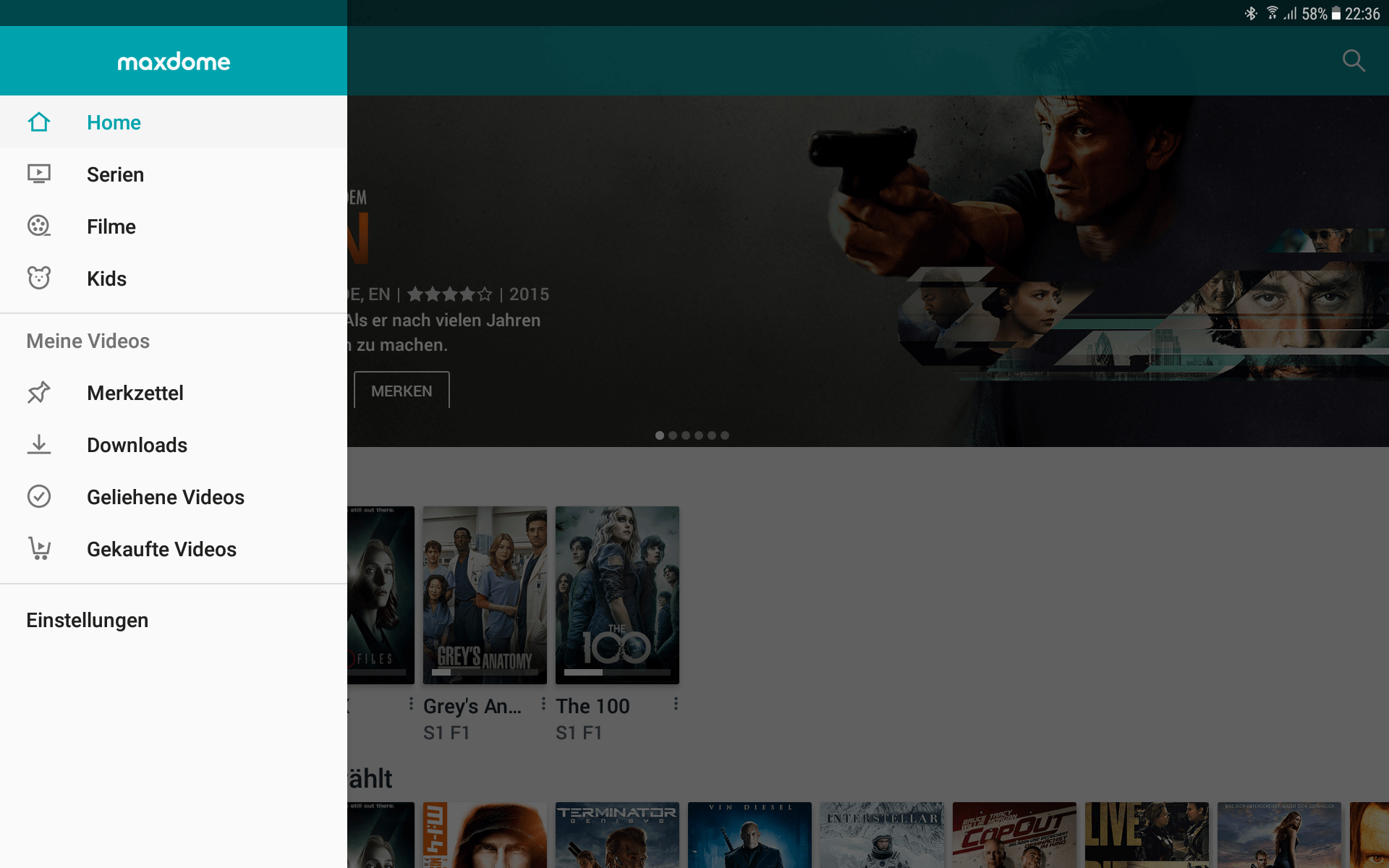Check the battery status icon
This screenshot has height=868, width=1389.
1336,14
